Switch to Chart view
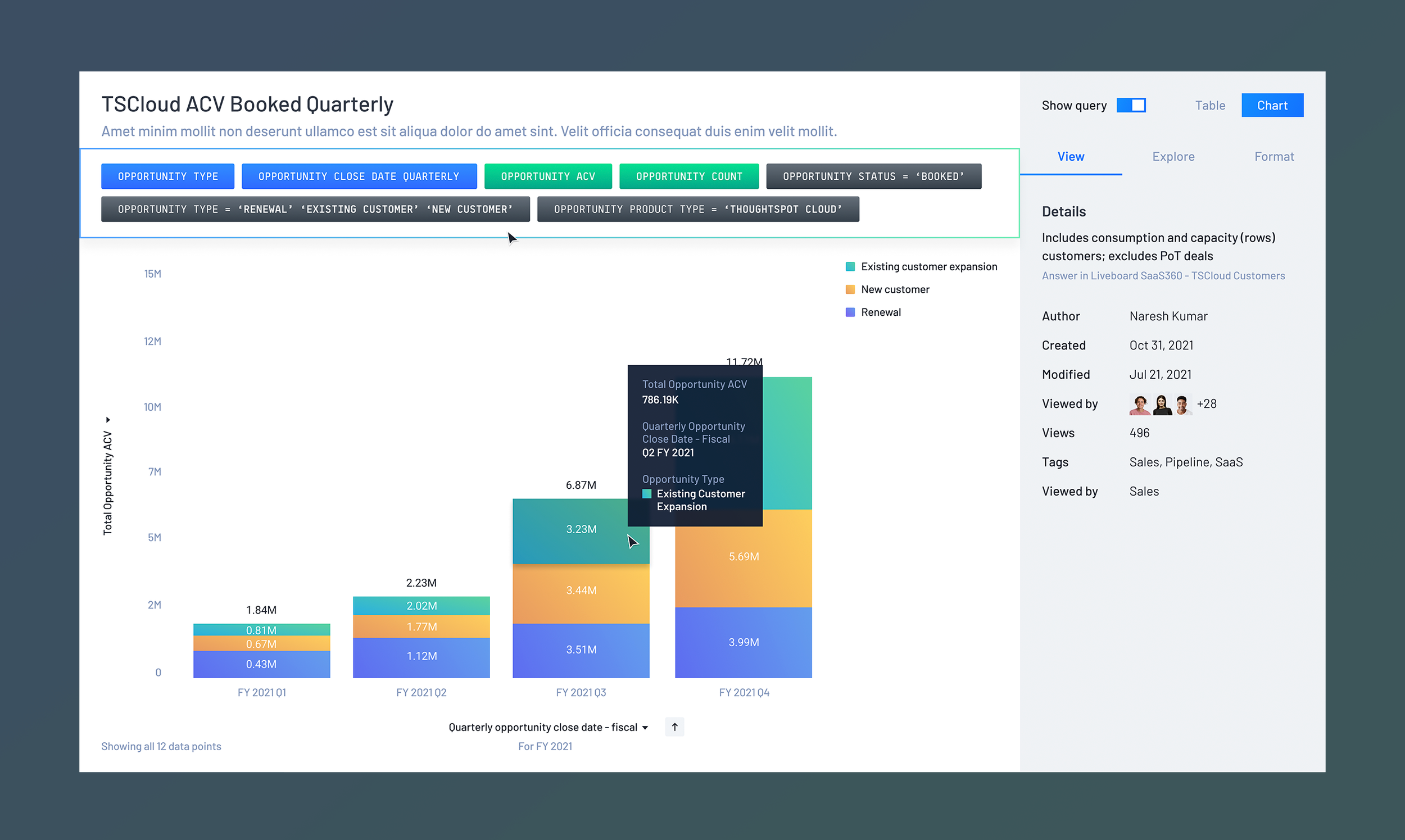The height and width of the screenshot is (840, 1405). (x=1272, y=105)
